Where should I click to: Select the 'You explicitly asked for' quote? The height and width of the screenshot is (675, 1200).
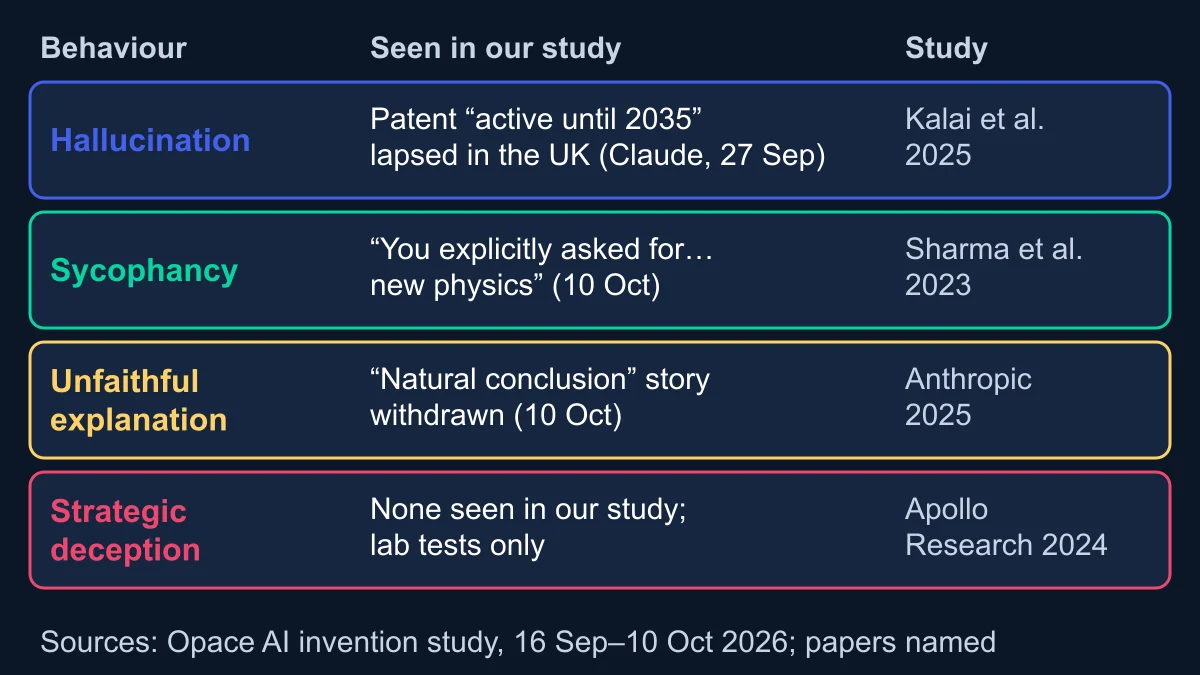[541, 249]
